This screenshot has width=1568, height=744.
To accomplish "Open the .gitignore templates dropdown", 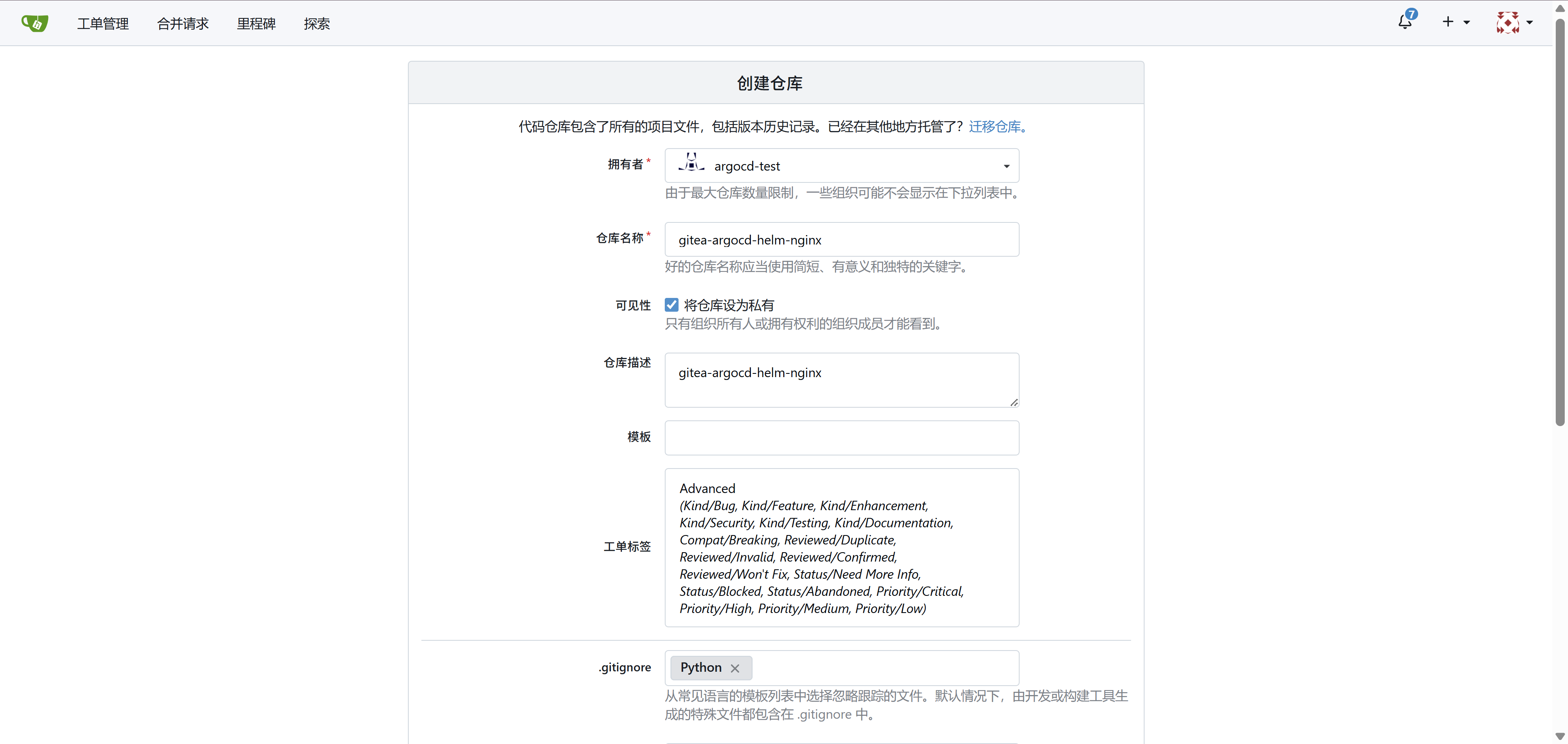I will tap(842, 668).
